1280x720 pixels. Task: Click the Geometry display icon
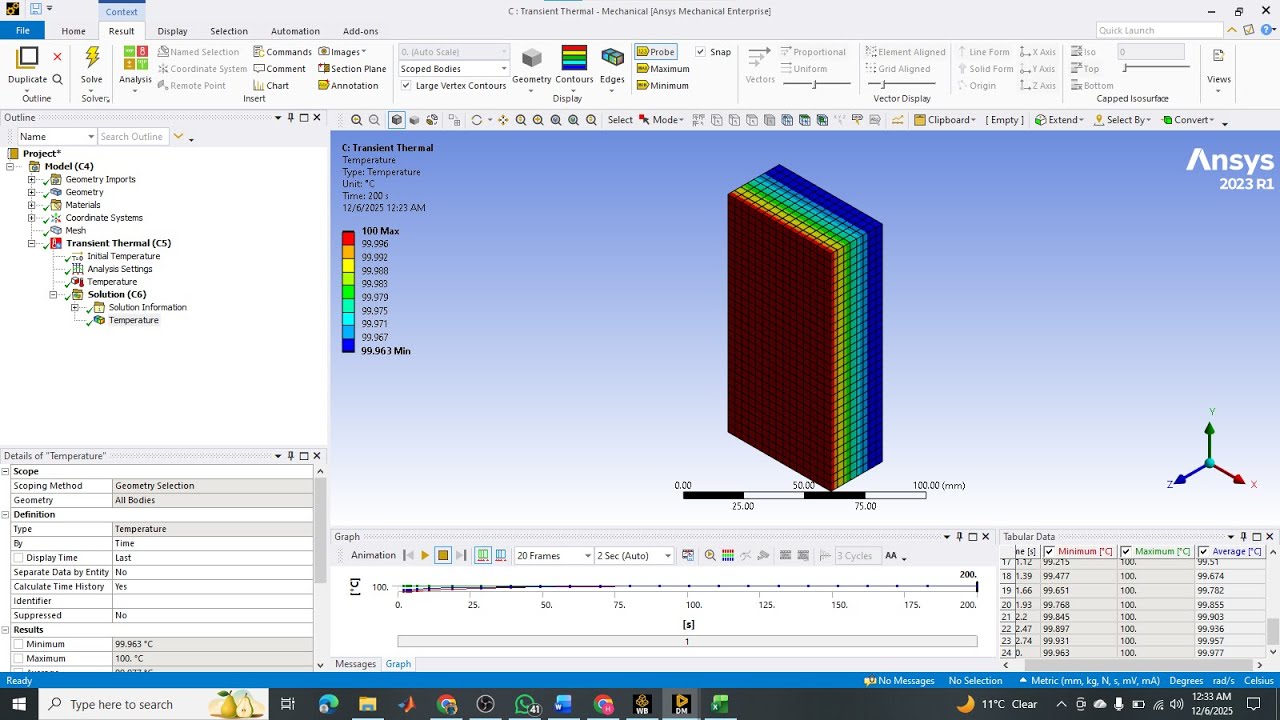click(x=532, y=58)
